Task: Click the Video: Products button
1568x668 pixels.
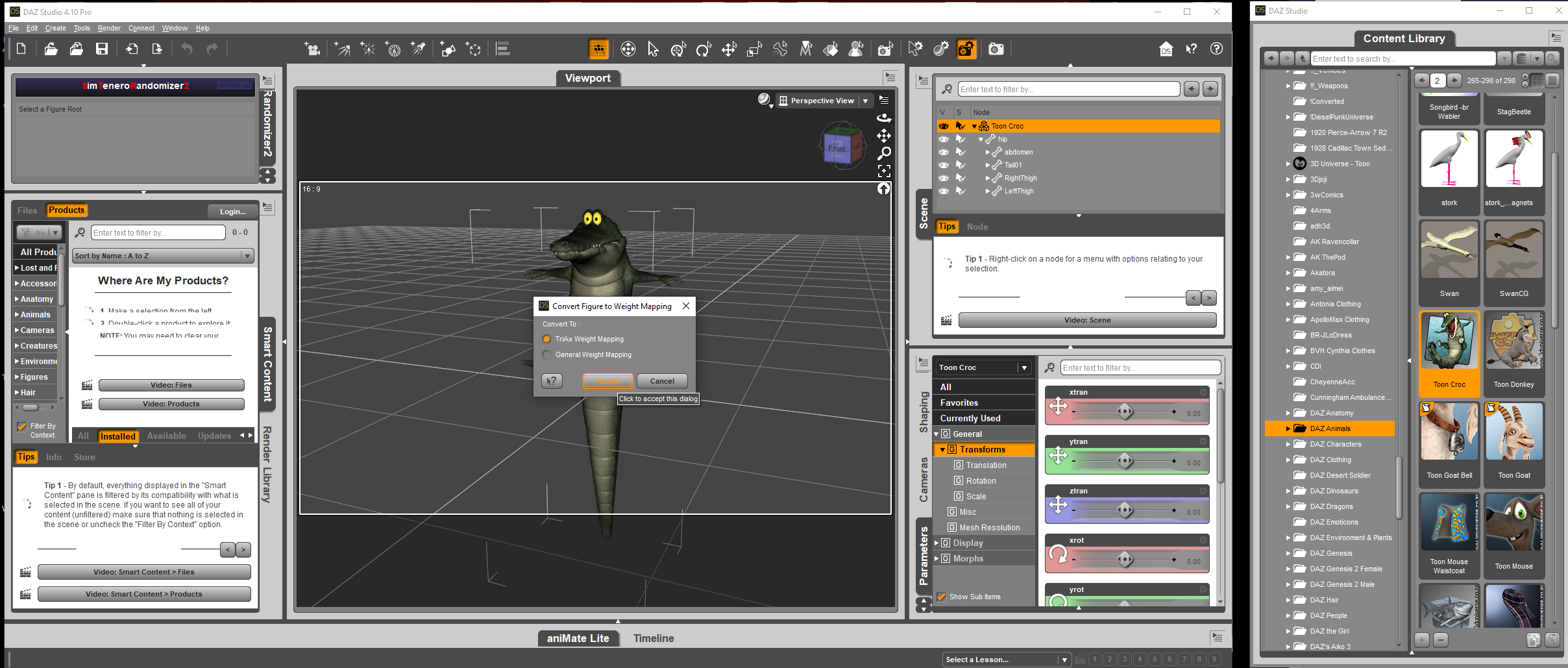Action: point(171,404)
